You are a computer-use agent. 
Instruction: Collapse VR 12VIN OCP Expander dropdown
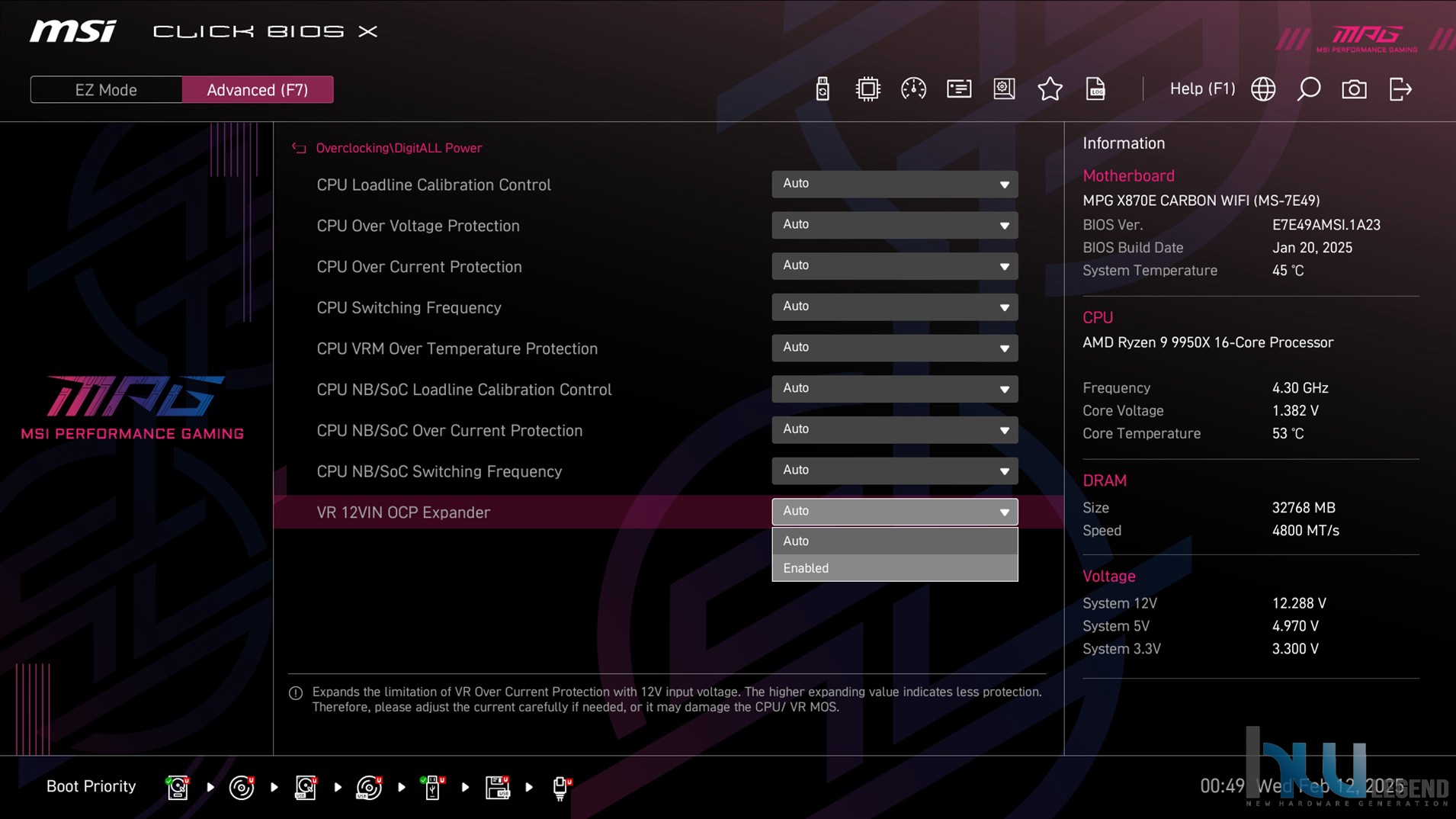pyautogui.click(x=894, y=512)
